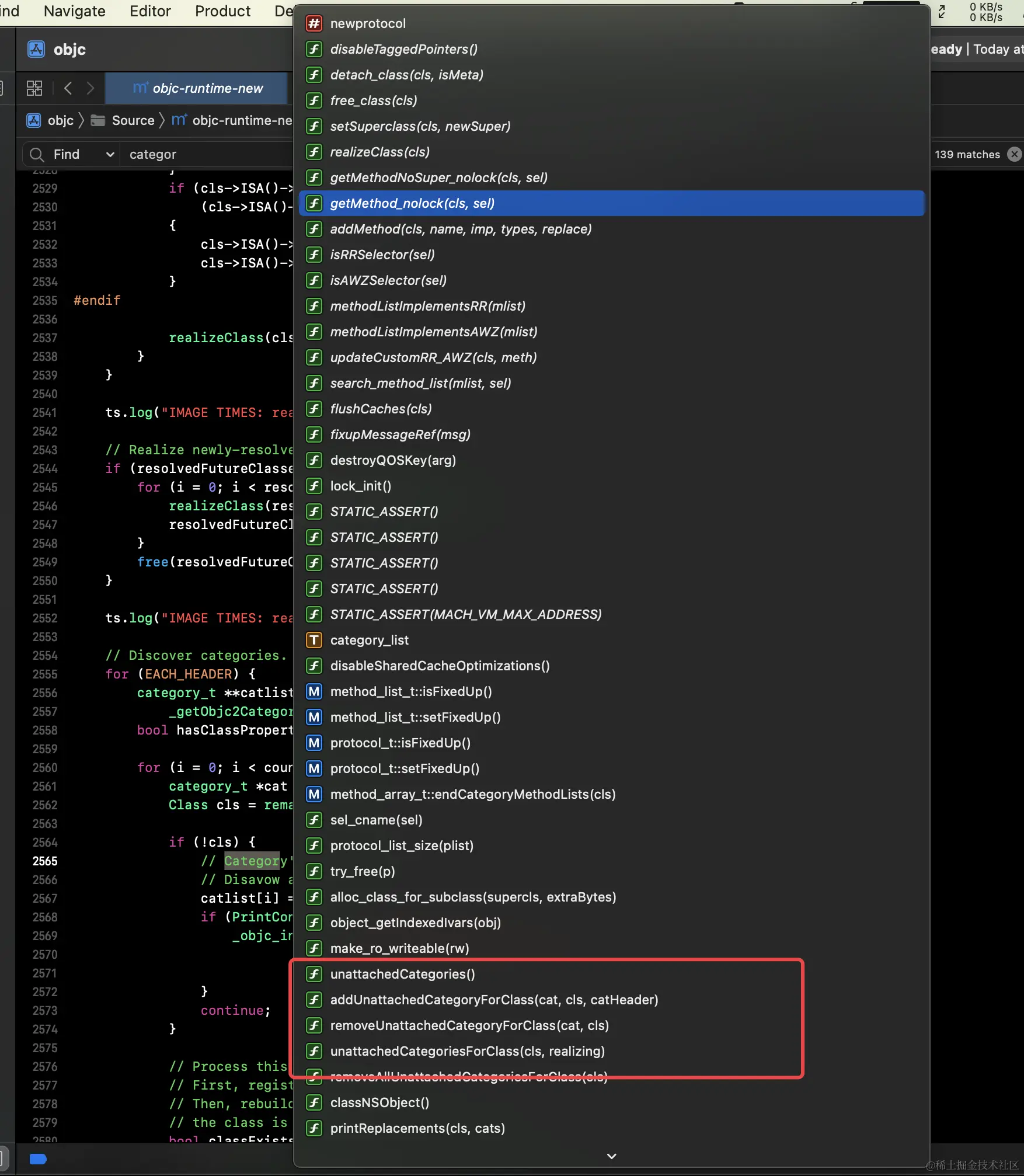This screenshot has width=1024, height=1176.
Task: Click M icon beside method_array_t::endCategoryMethodLists(cls)
Action: point(314,794)
